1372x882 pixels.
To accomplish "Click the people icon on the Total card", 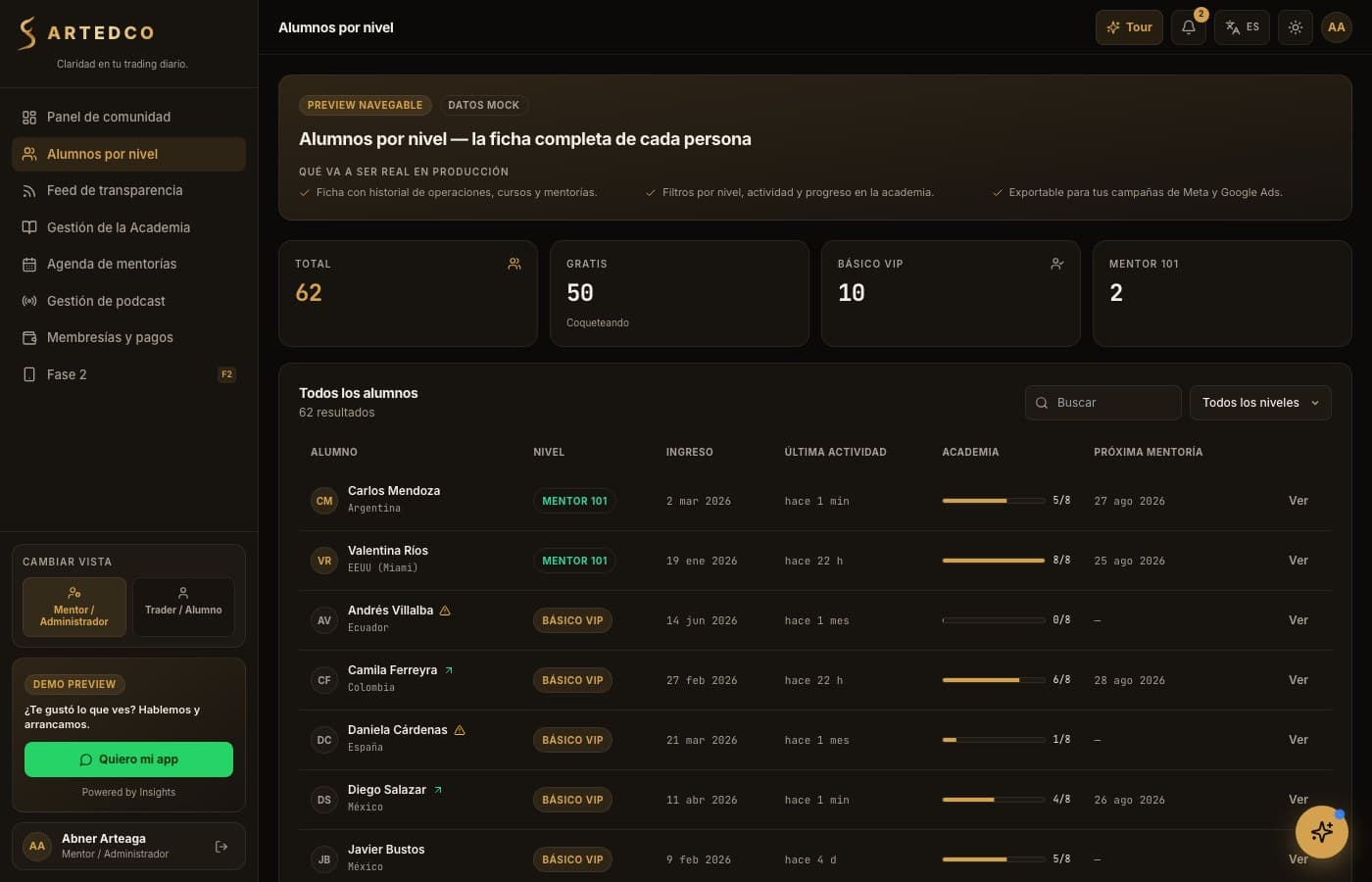I will pos(514,264).
